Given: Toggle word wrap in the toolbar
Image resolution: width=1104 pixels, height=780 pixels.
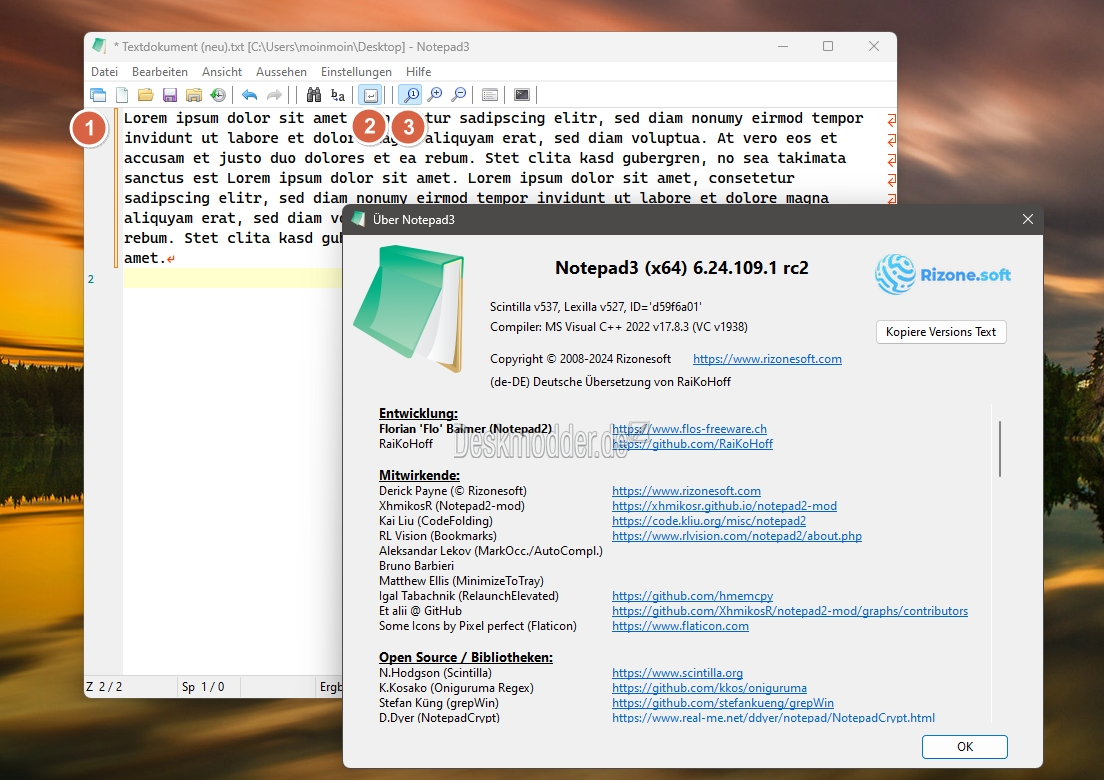Looking at the screenshot, I should [370, 94].
